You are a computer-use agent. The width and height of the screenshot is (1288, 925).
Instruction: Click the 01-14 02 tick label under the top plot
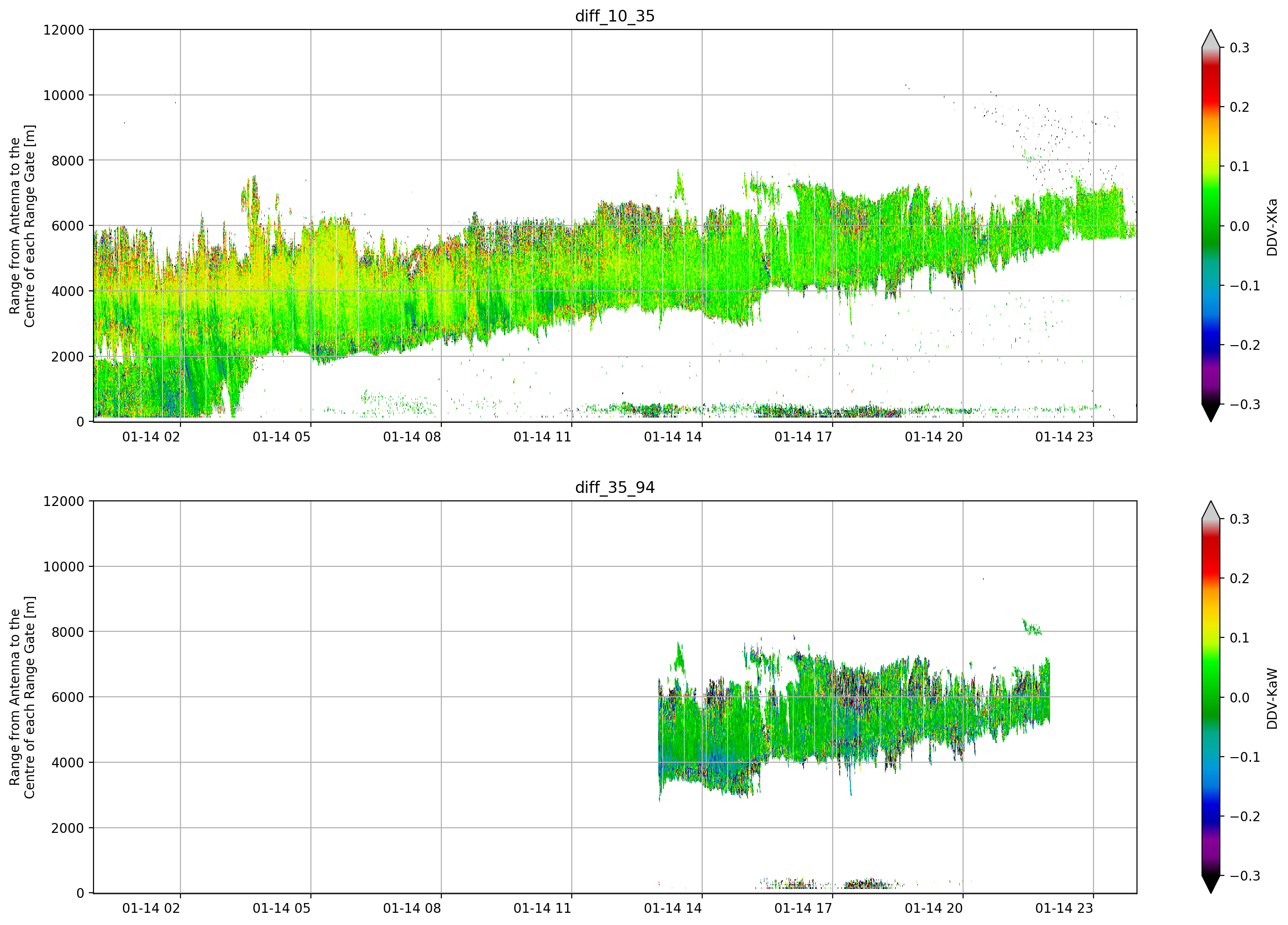[151, 437]
